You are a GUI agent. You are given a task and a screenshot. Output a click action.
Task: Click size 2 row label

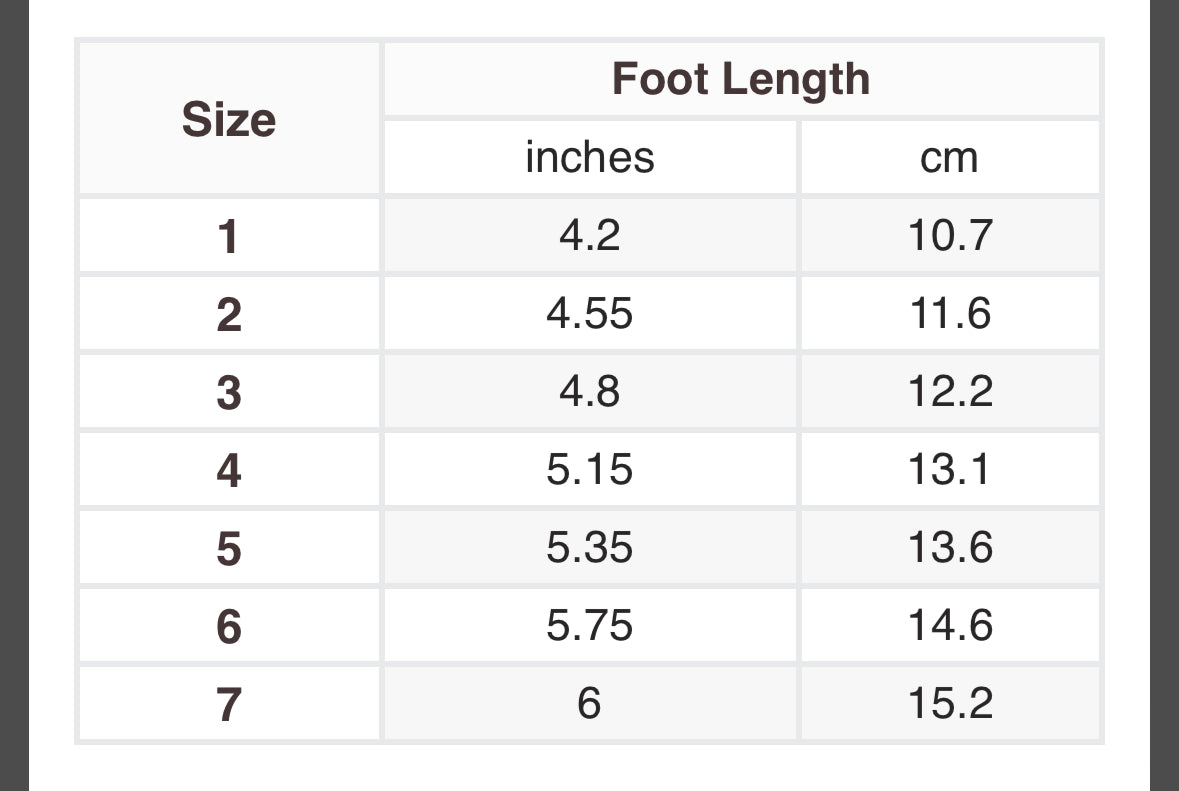click(229, 314)
